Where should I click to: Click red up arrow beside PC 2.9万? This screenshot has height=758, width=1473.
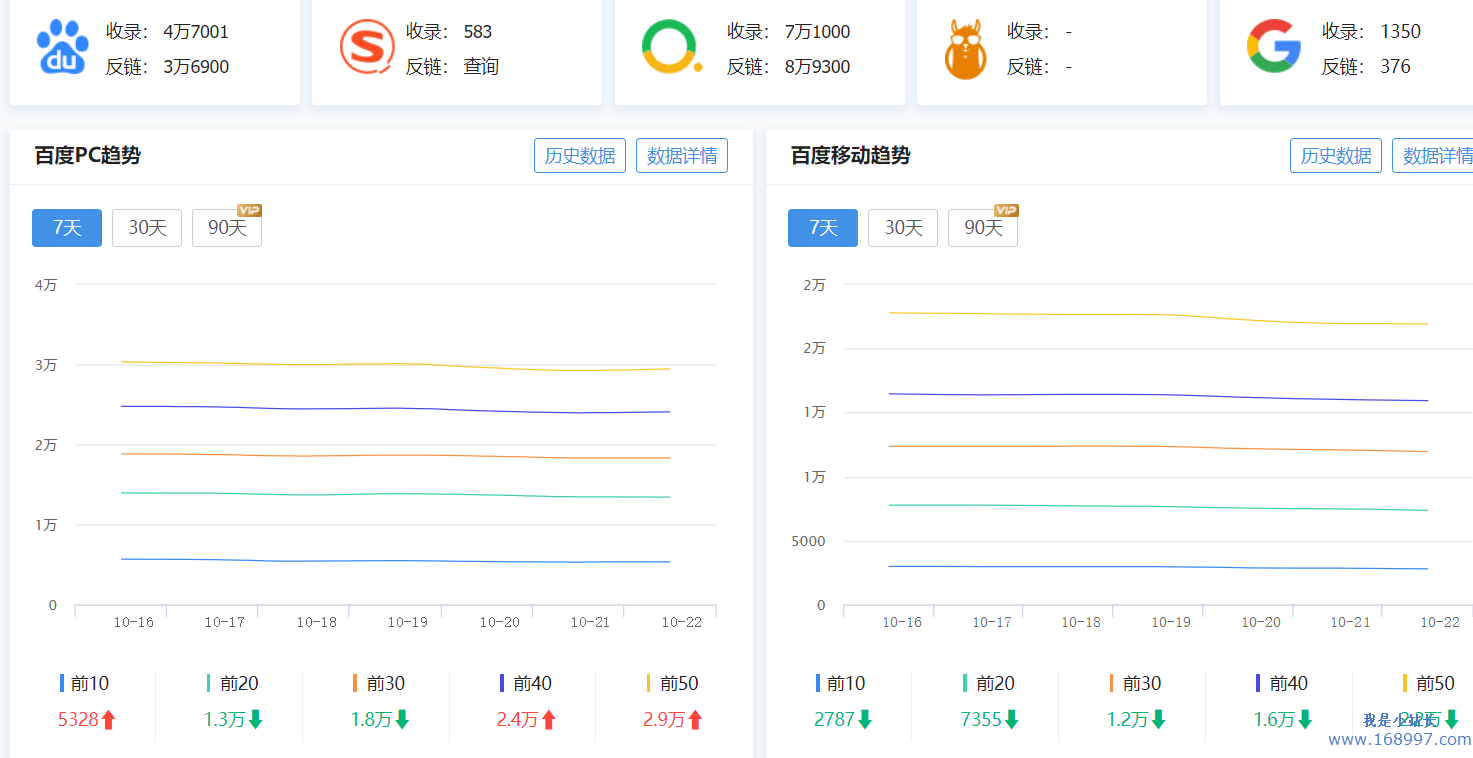pyautogui.click(x=695, y=719)
